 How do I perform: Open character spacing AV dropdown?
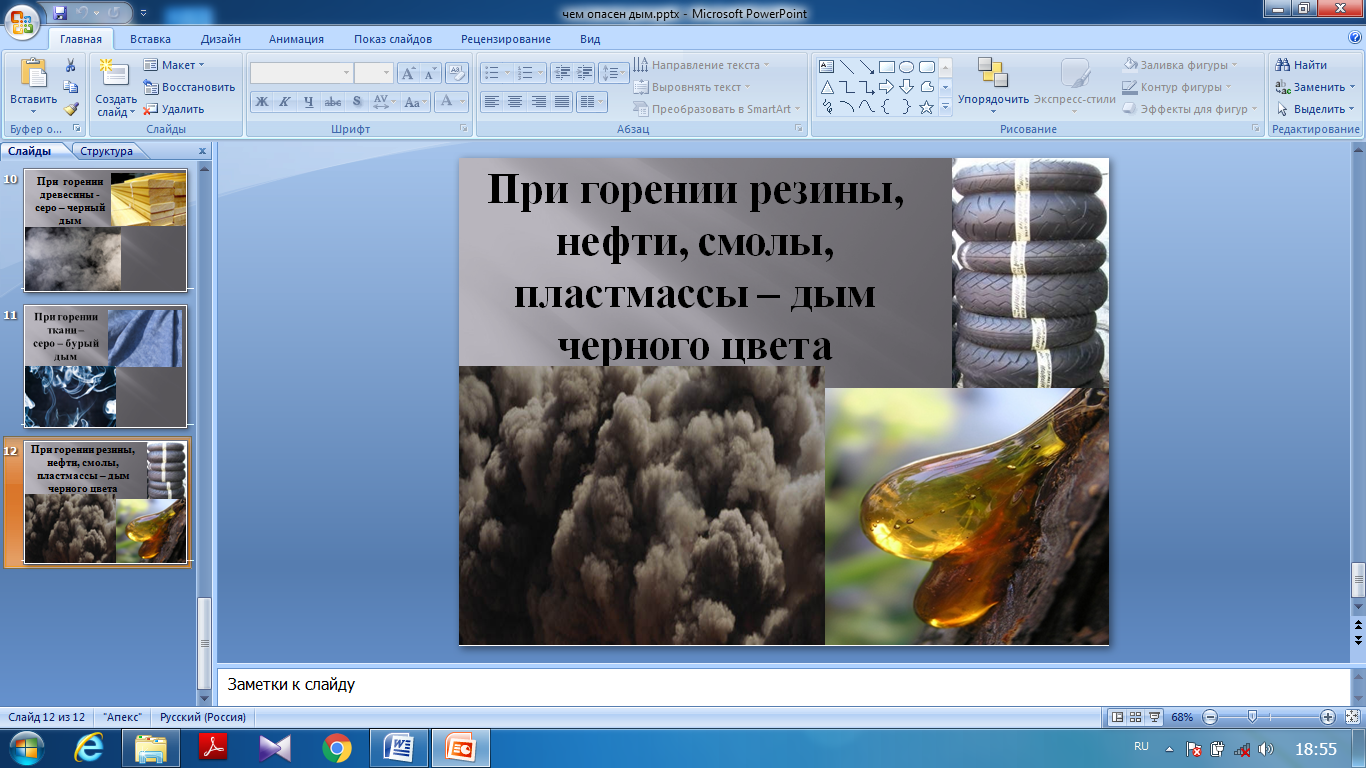[384, 101]
